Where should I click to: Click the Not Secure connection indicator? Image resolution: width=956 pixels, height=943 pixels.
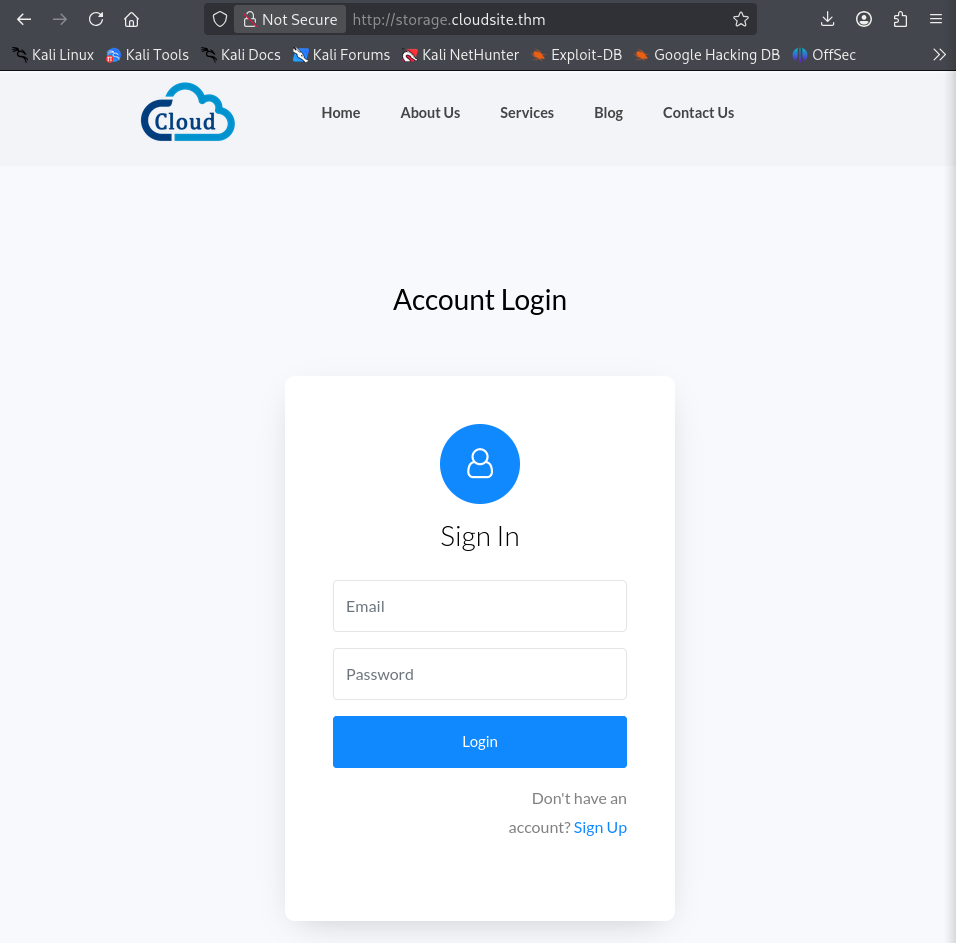[x=290, y=20]
